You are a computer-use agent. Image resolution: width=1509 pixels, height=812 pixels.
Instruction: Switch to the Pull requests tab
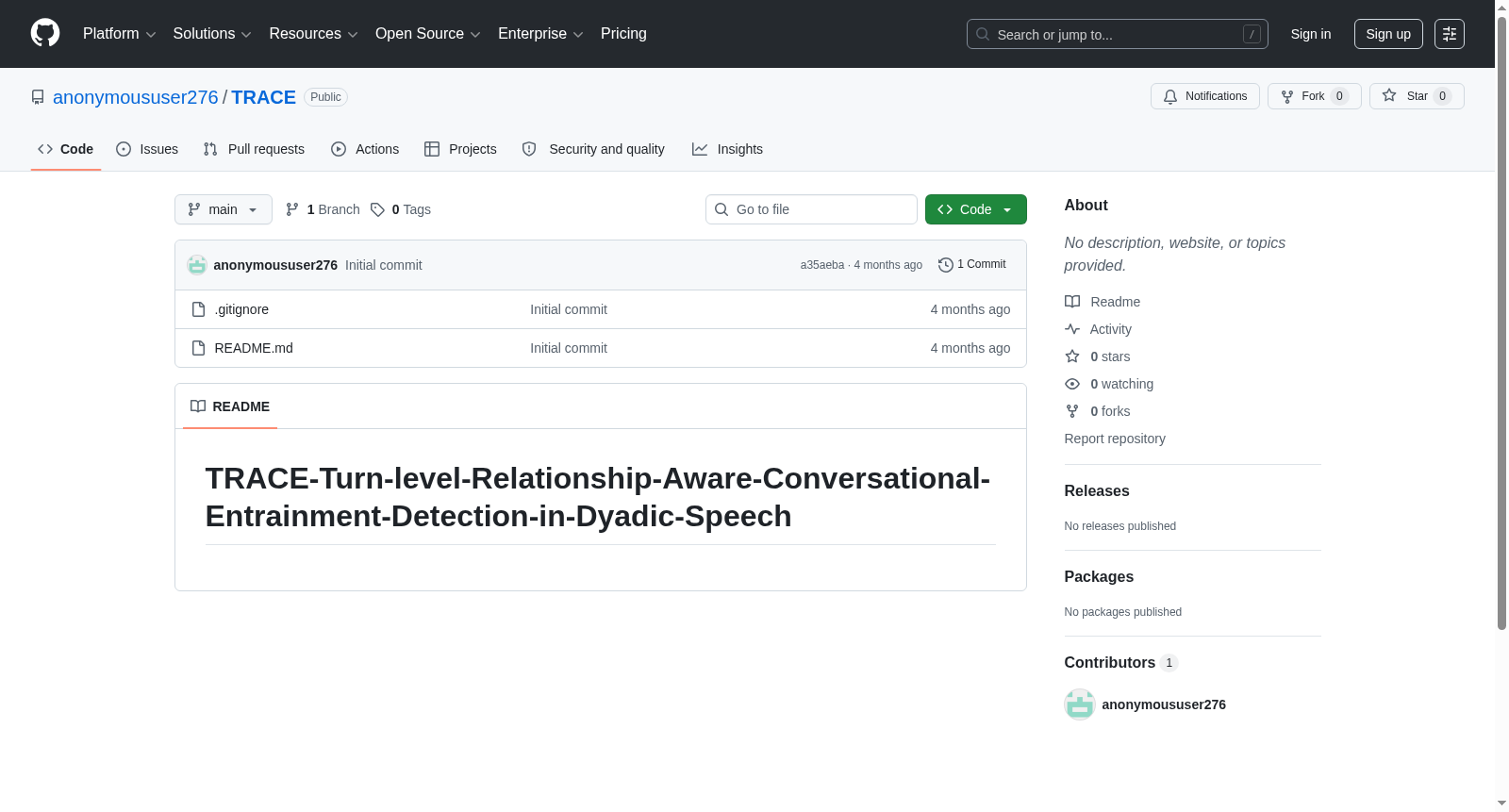pos(254,149)
